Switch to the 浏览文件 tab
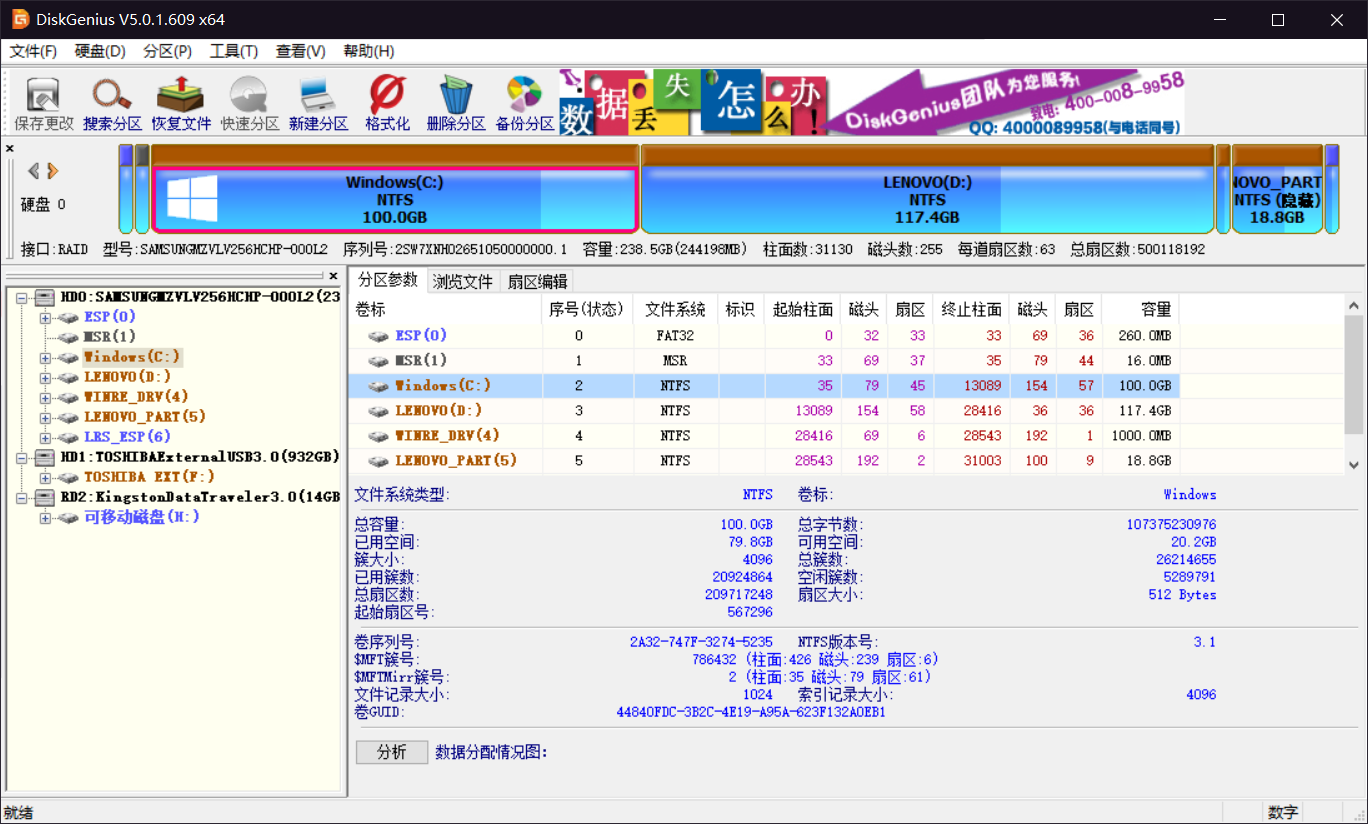Image resolution: width=1368 pixels, height=824 pixels. (463, 282)
